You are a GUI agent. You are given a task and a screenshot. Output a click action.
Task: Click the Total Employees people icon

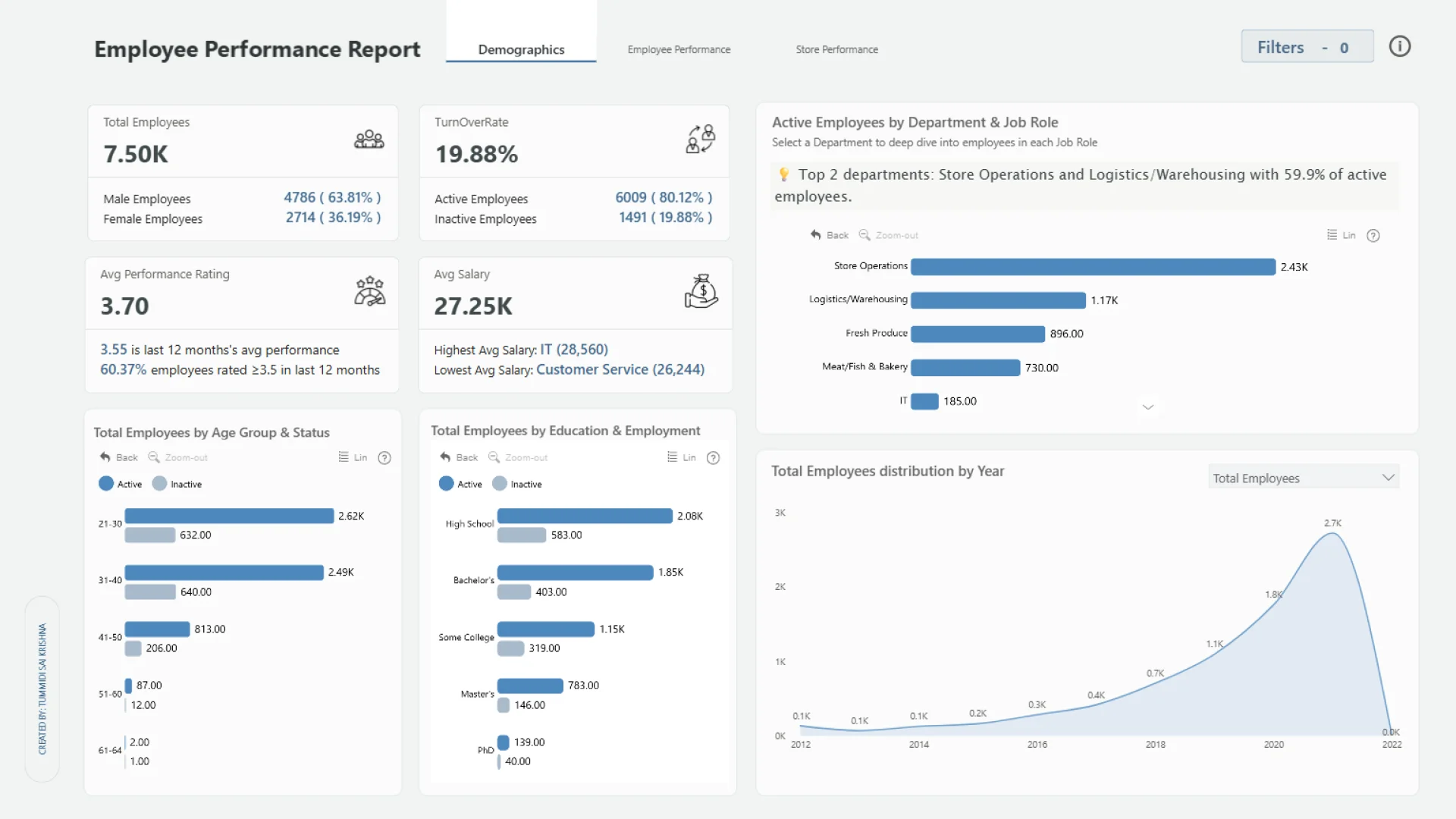tap(369, 140)
